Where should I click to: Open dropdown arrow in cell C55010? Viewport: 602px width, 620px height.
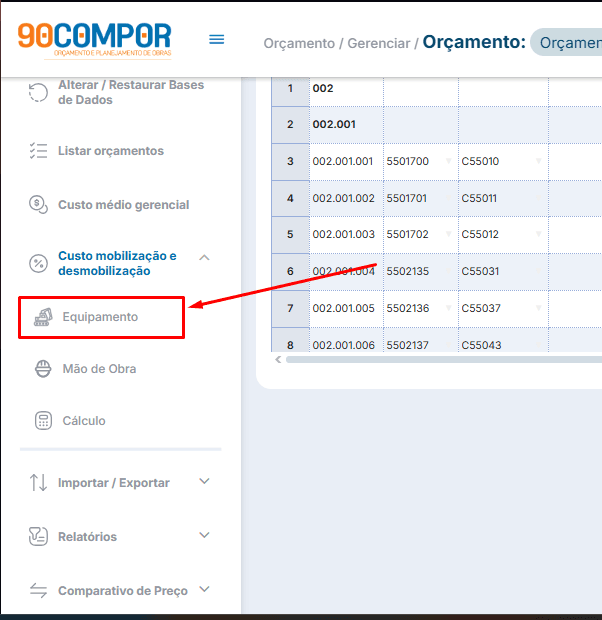(538, 161)
